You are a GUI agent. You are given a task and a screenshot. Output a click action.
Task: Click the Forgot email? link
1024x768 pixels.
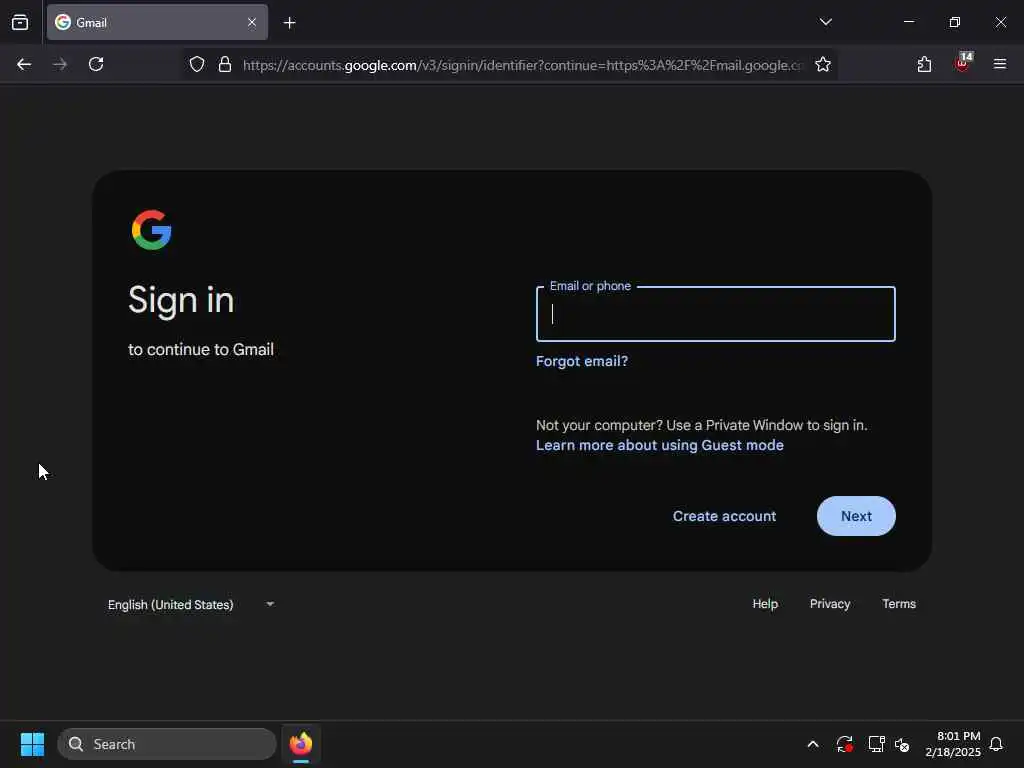tap(581, 361)
